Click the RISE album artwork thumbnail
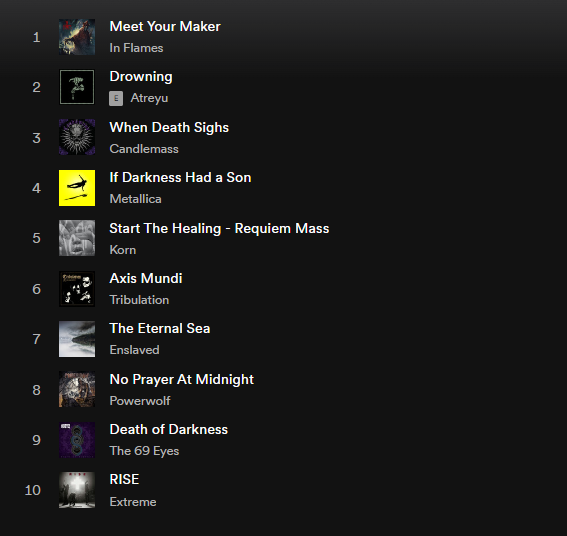567x536 pixels. (x=77, y=490)
